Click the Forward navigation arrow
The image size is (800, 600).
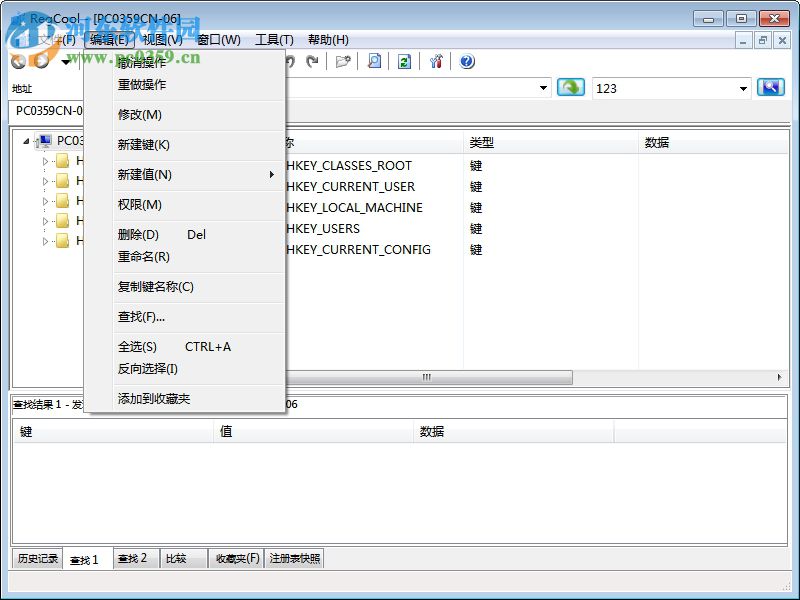[39, 61]
